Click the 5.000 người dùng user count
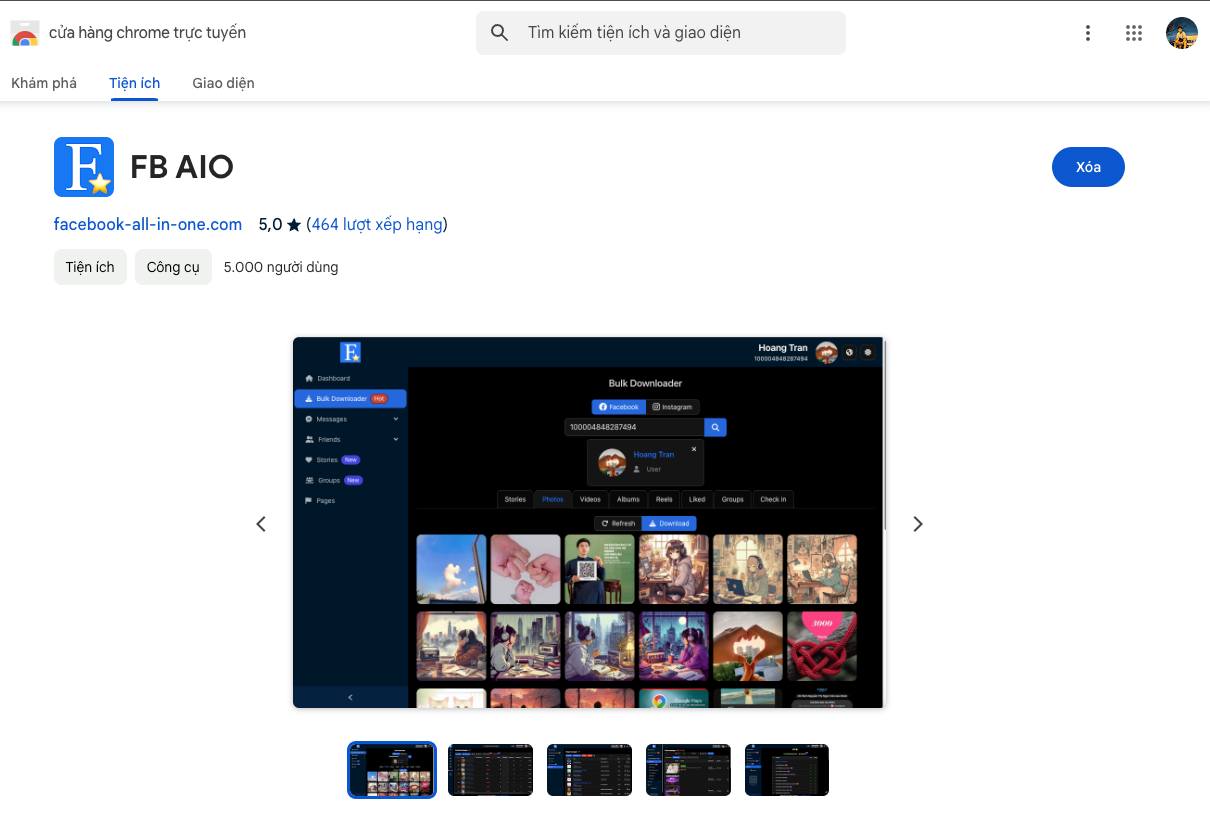 281,267
